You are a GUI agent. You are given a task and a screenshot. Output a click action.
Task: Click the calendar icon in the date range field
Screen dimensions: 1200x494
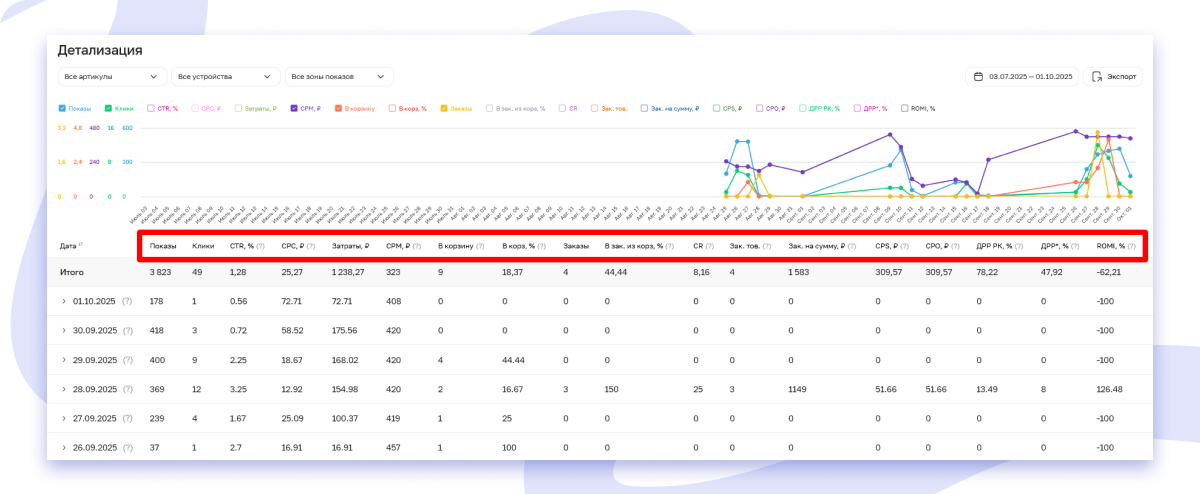978,77
